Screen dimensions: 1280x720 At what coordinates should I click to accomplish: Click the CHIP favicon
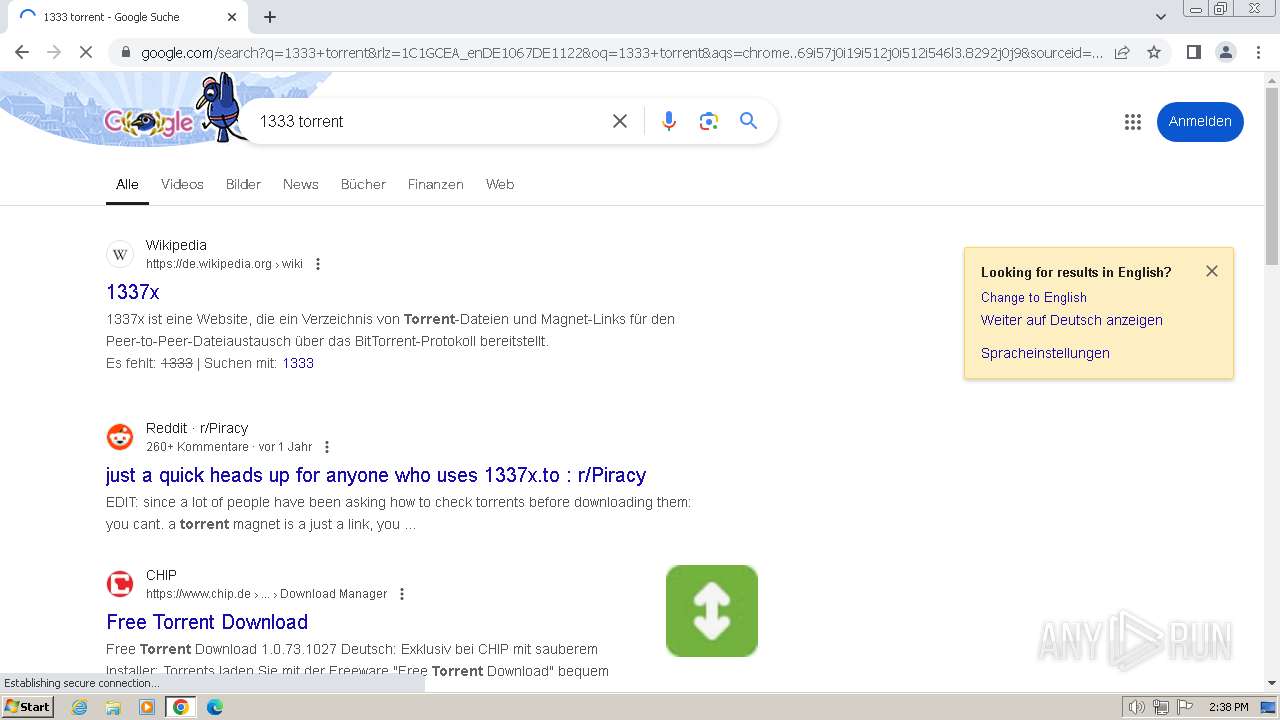pos(120,584)
